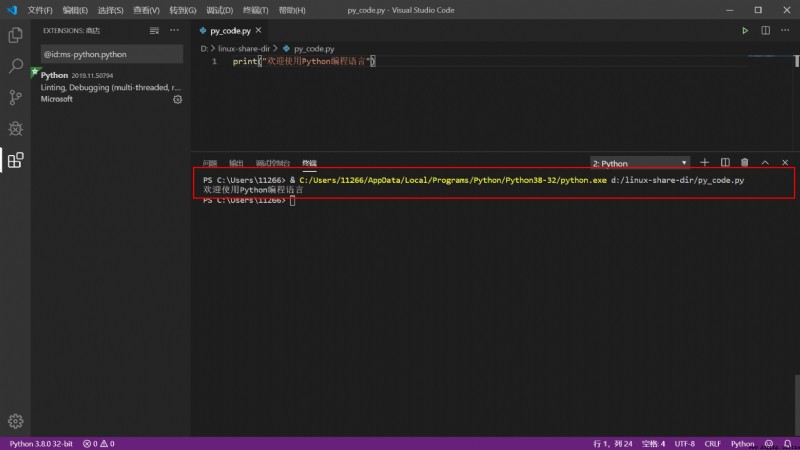Open Python extension manage gear
This screenshot has width=800, height=450.
click(x=177, y=99)
